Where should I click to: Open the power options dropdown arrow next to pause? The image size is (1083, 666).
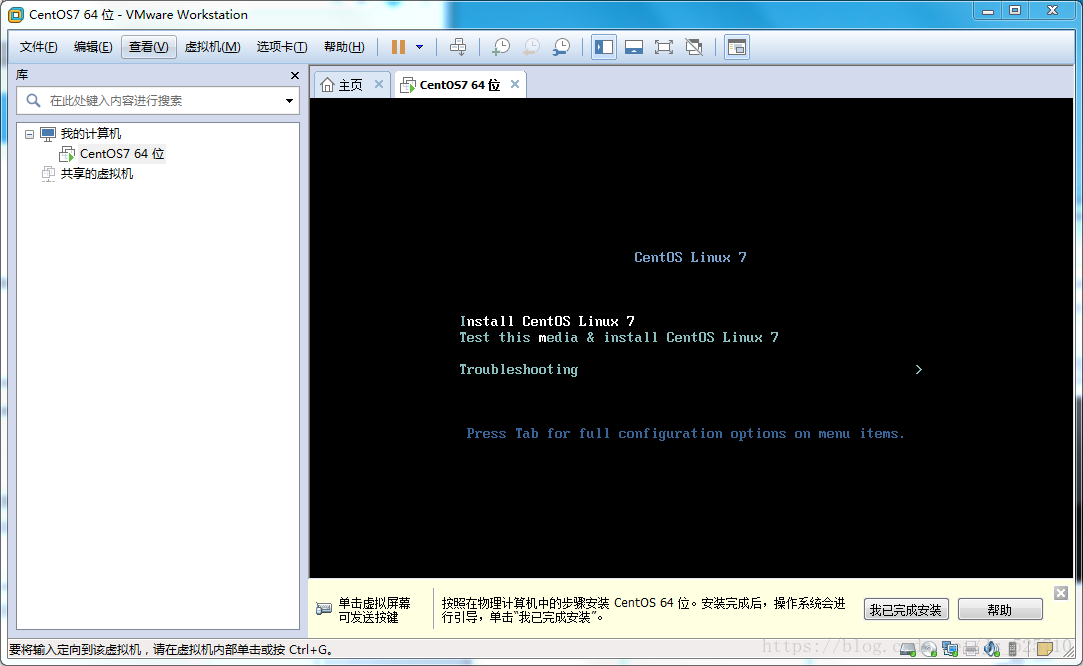pyautogui.click(x=419, y=47)
